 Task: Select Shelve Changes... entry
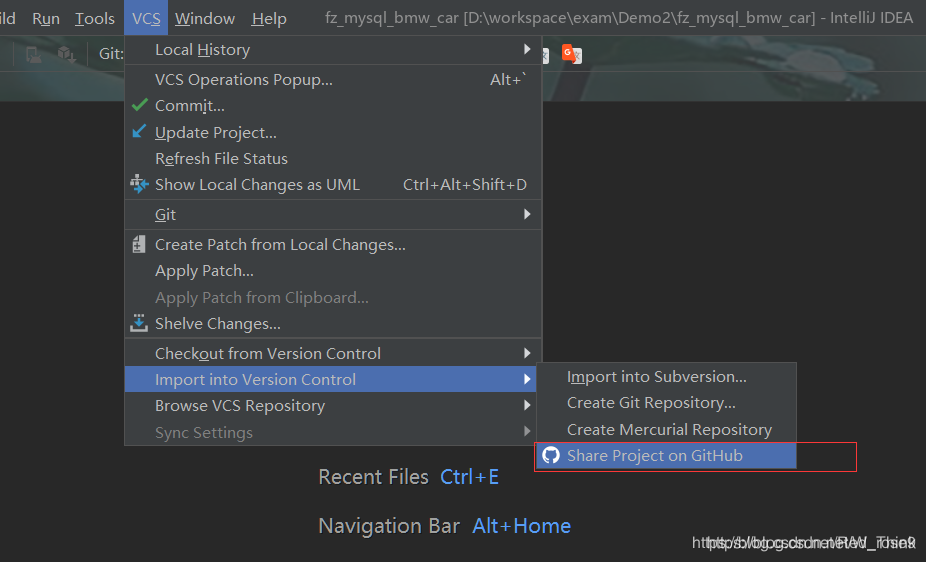point(333,324)
